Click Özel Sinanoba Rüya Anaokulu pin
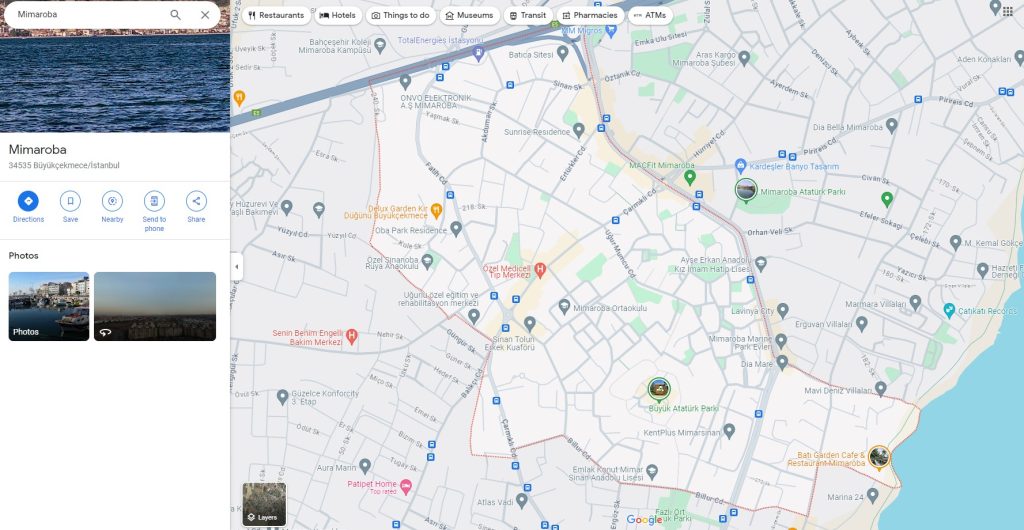The image size is (1024, 530). click(427, 261)
